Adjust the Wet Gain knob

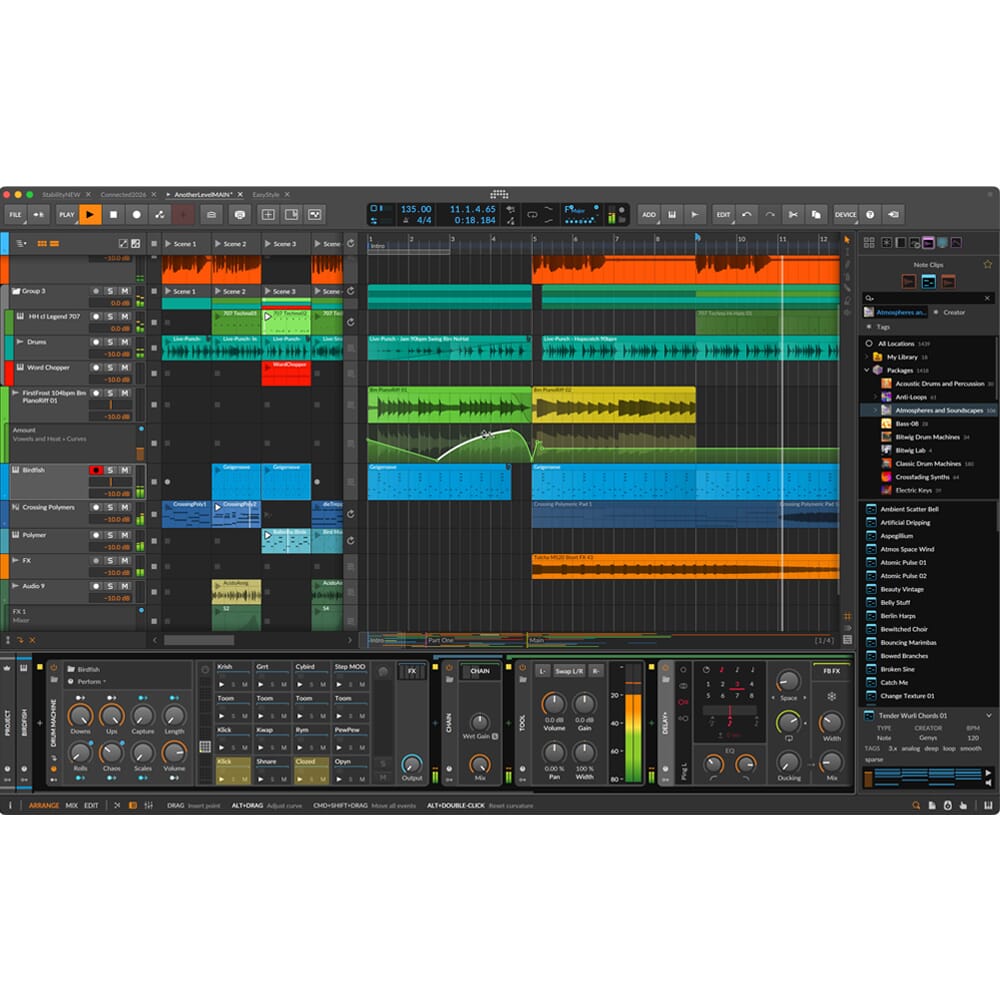(480, 722)
